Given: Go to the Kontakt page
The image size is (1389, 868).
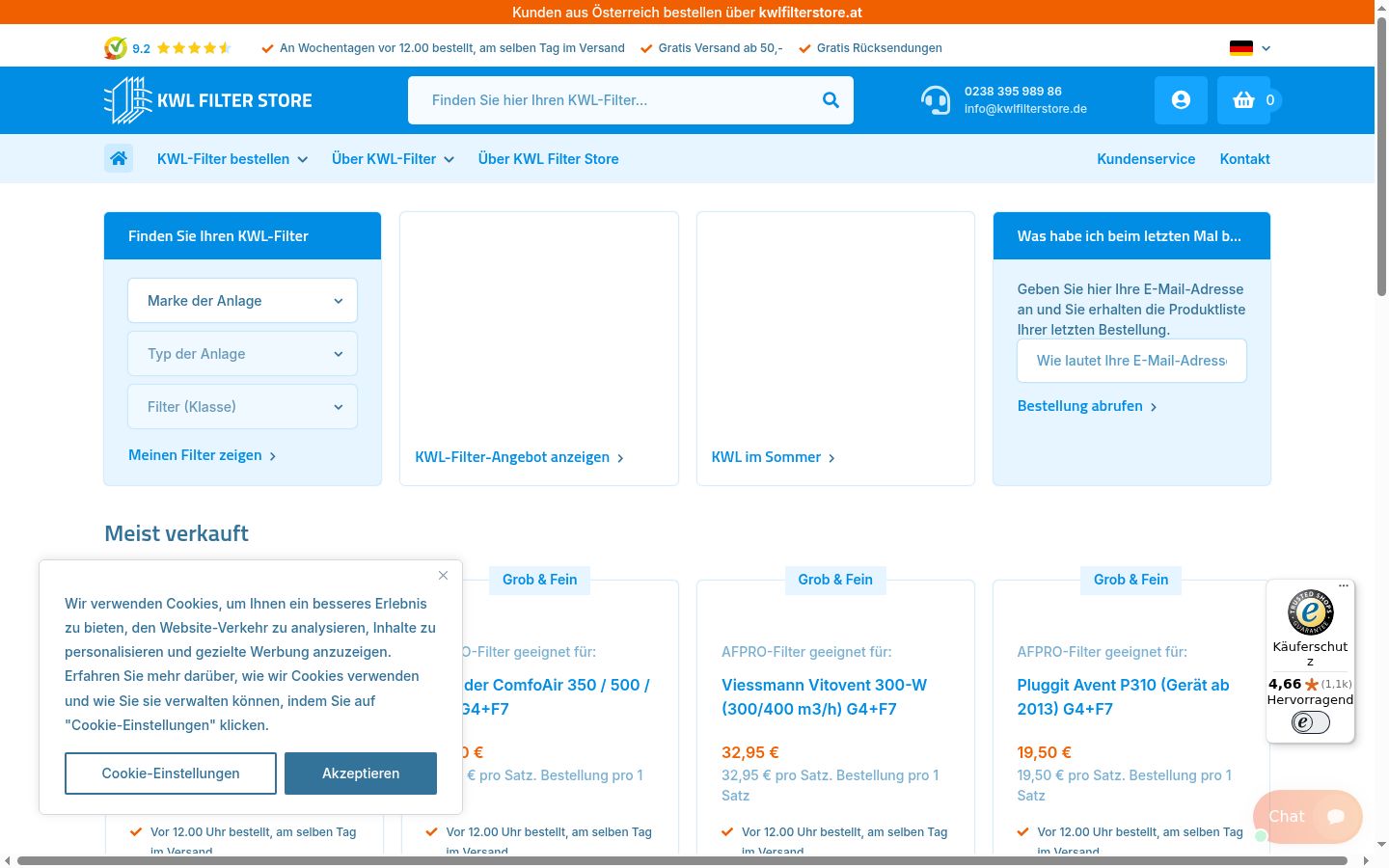Looking at the screenshot, I should (1244, 159).
